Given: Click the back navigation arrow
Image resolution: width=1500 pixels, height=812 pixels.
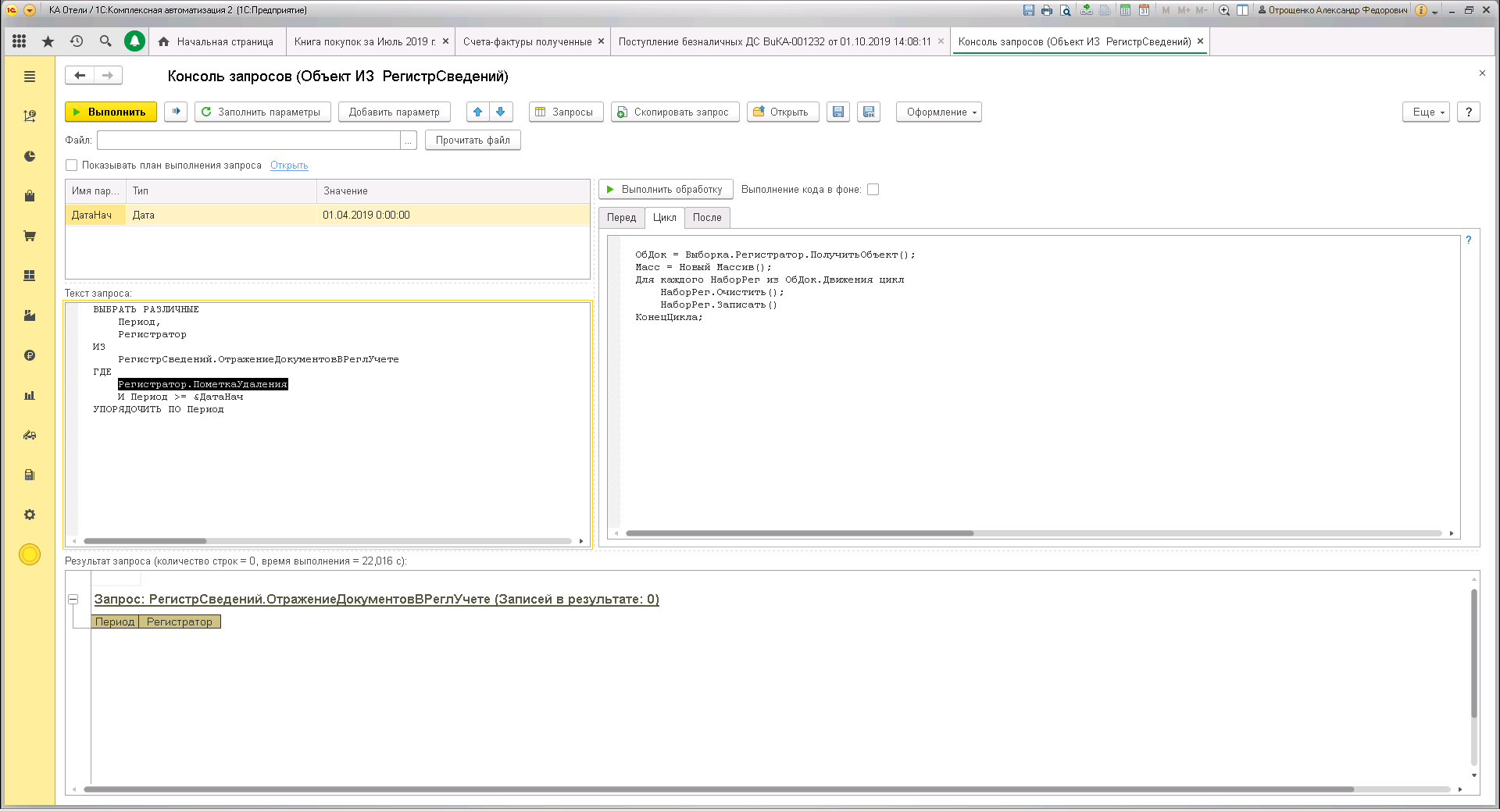Looking at the screenshot, I should pos(80,76).
